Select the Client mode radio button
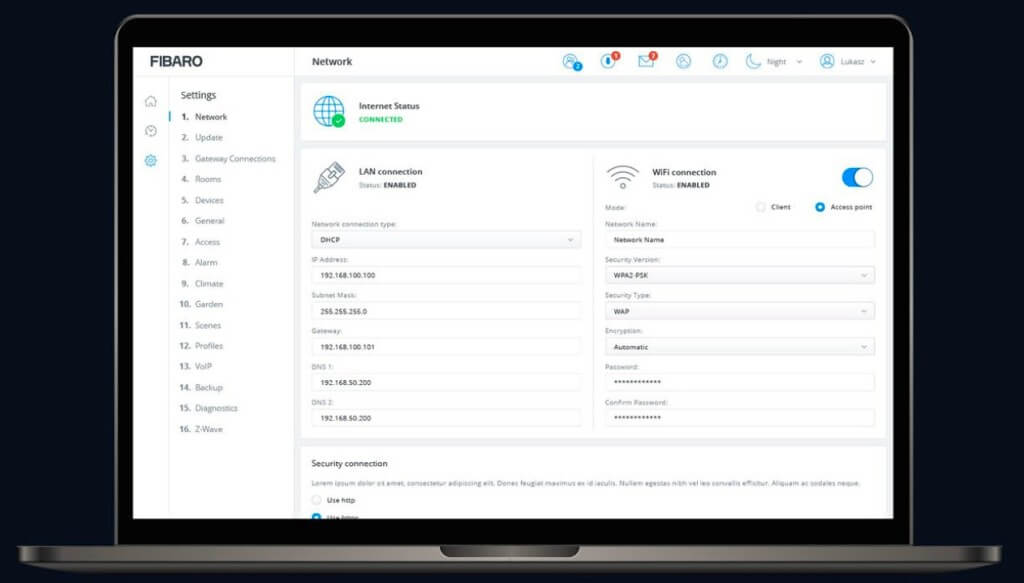 [x=760, y=207]
